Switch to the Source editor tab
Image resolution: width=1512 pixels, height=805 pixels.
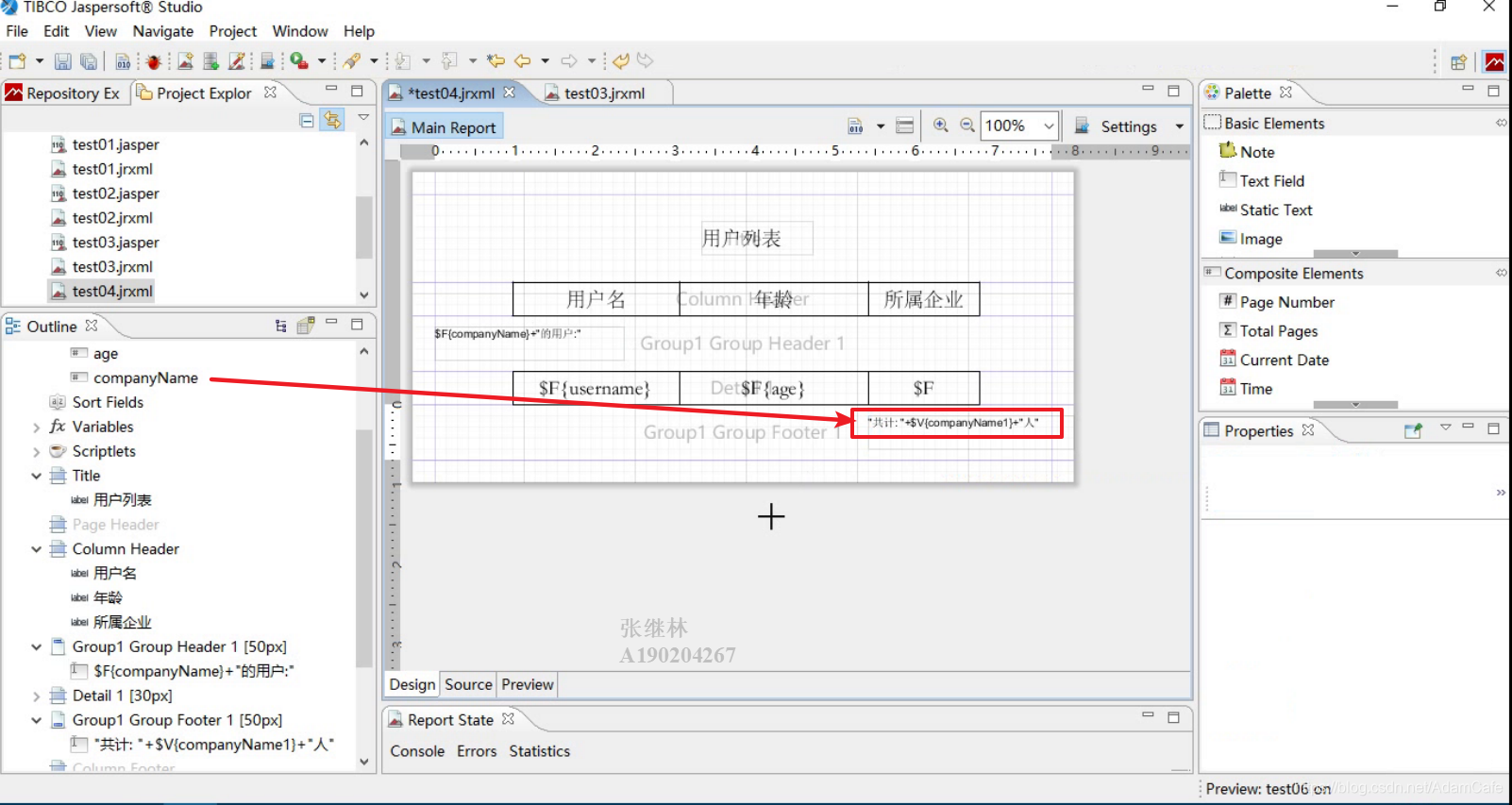[468, 684]
